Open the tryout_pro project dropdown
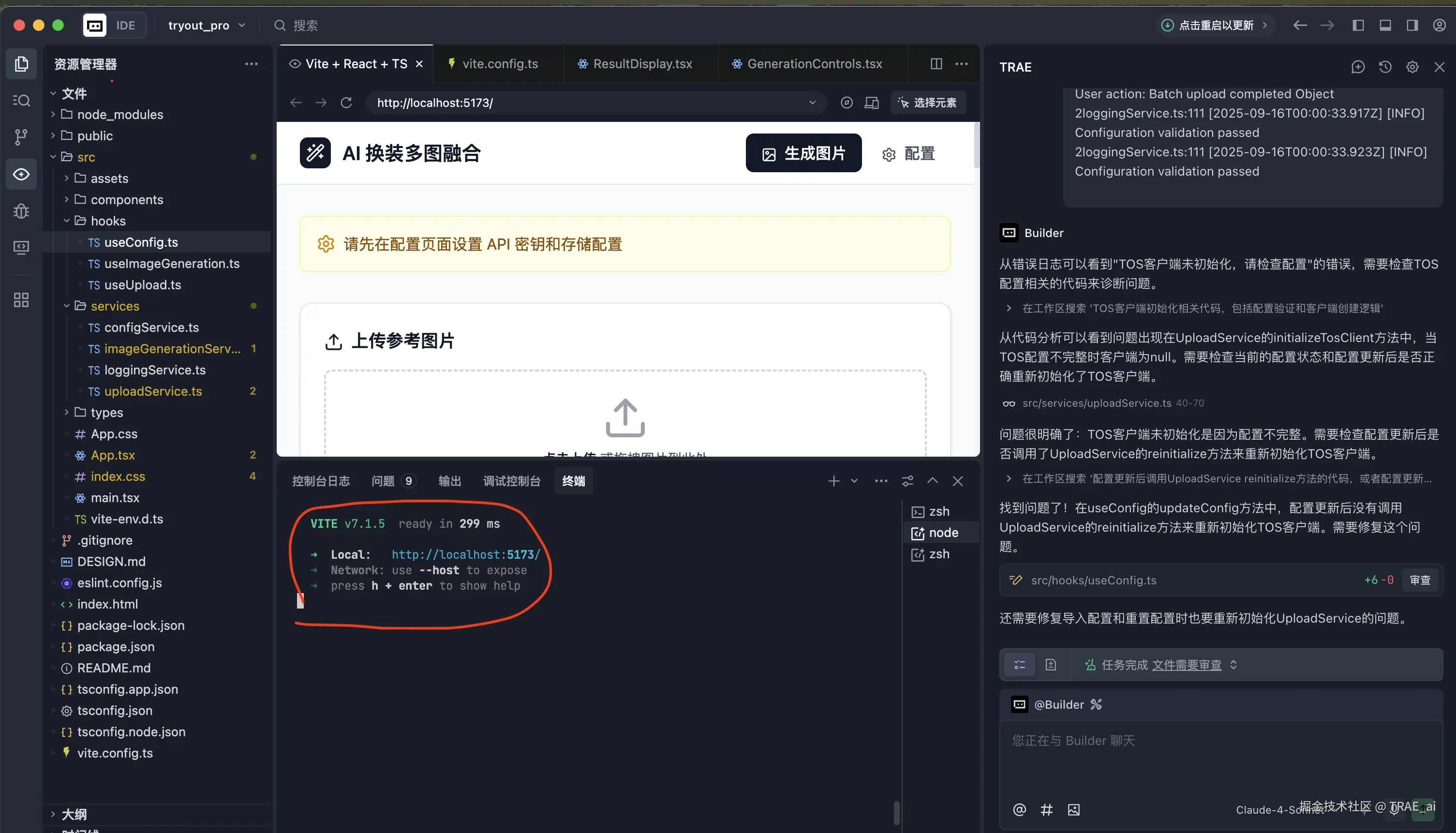 [x=206, y=25]
